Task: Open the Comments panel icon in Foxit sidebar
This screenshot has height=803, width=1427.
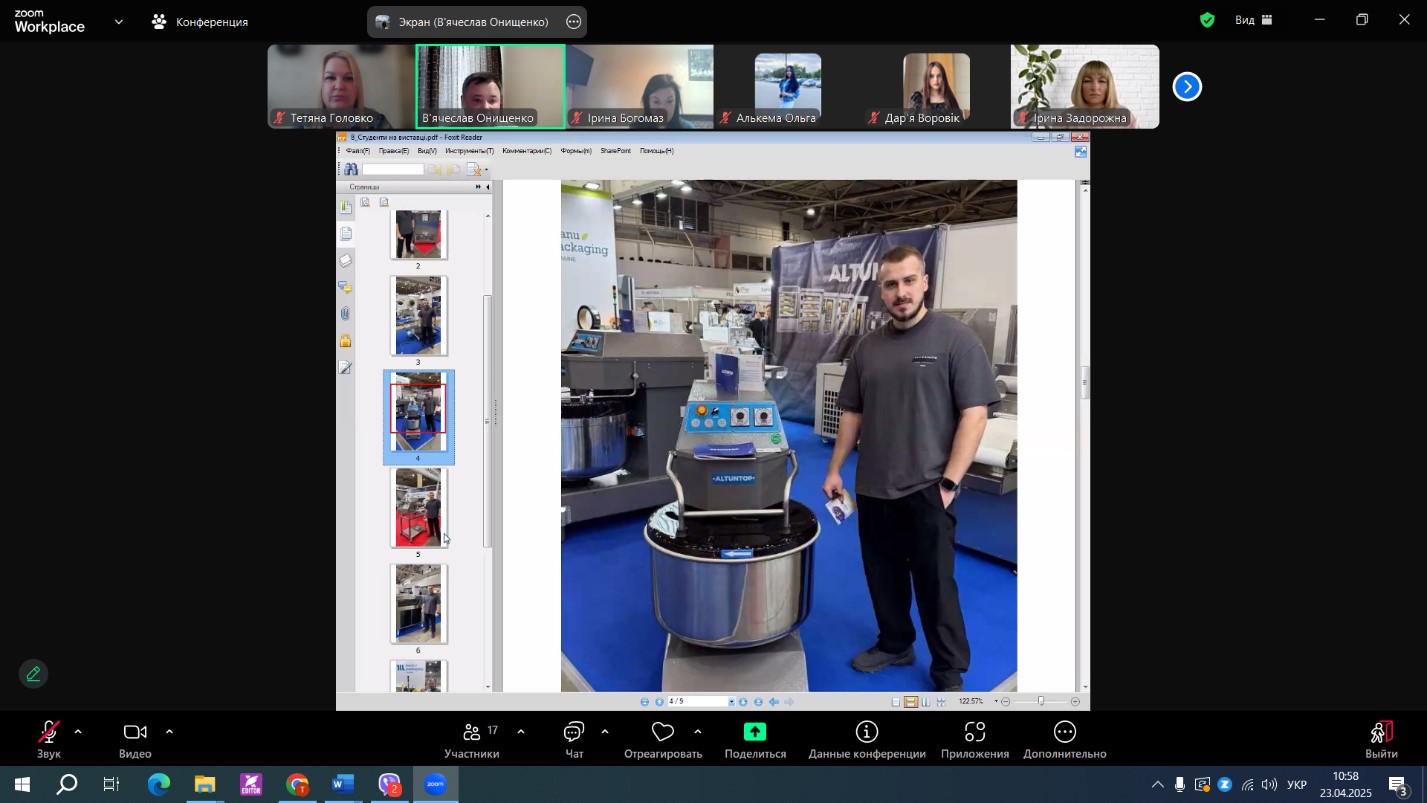Action: [345, 287]
